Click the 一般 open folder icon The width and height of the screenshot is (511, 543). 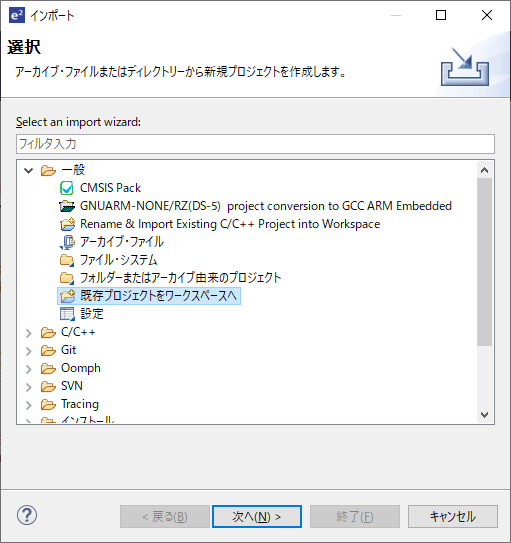(48, 170)
